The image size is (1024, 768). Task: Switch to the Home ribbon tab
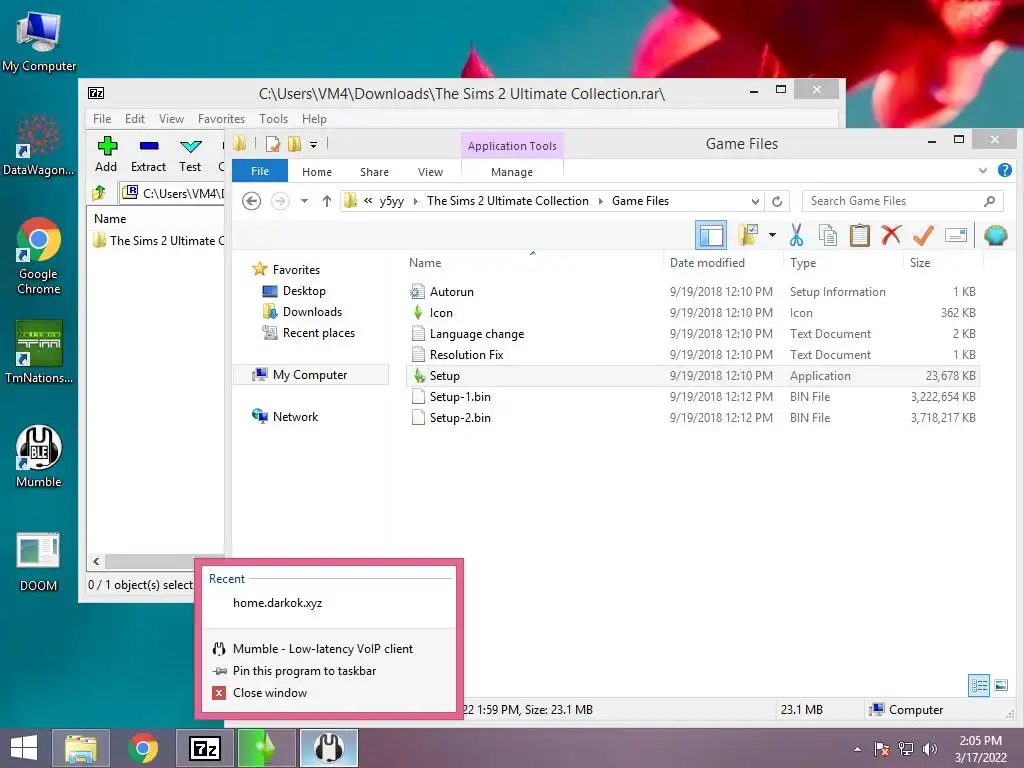[317, 172]
